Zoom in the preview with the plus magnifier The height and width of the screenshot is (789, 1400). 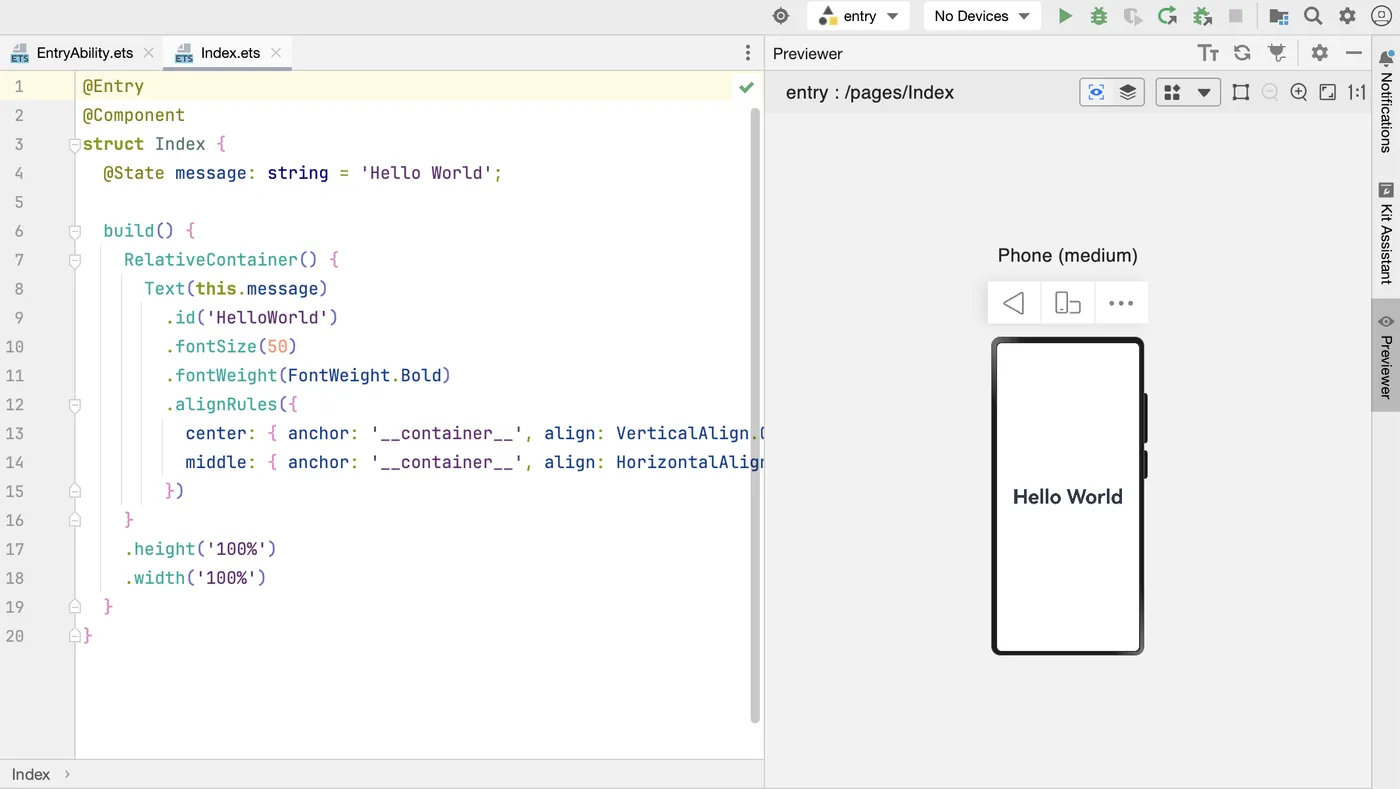pos(1299,92)
